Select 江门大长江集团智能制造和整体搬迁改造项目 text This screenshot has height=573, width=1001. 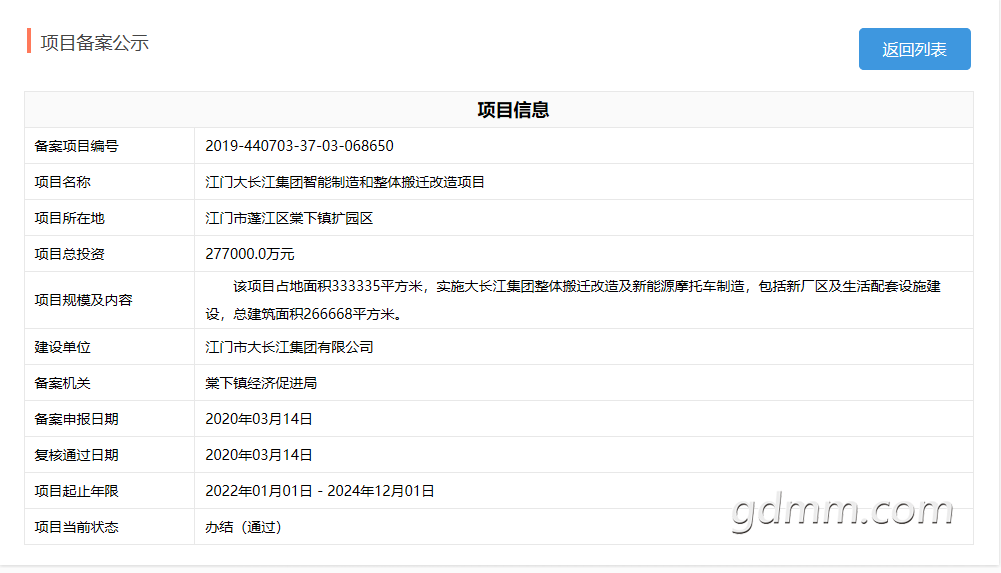click(345, 182)
